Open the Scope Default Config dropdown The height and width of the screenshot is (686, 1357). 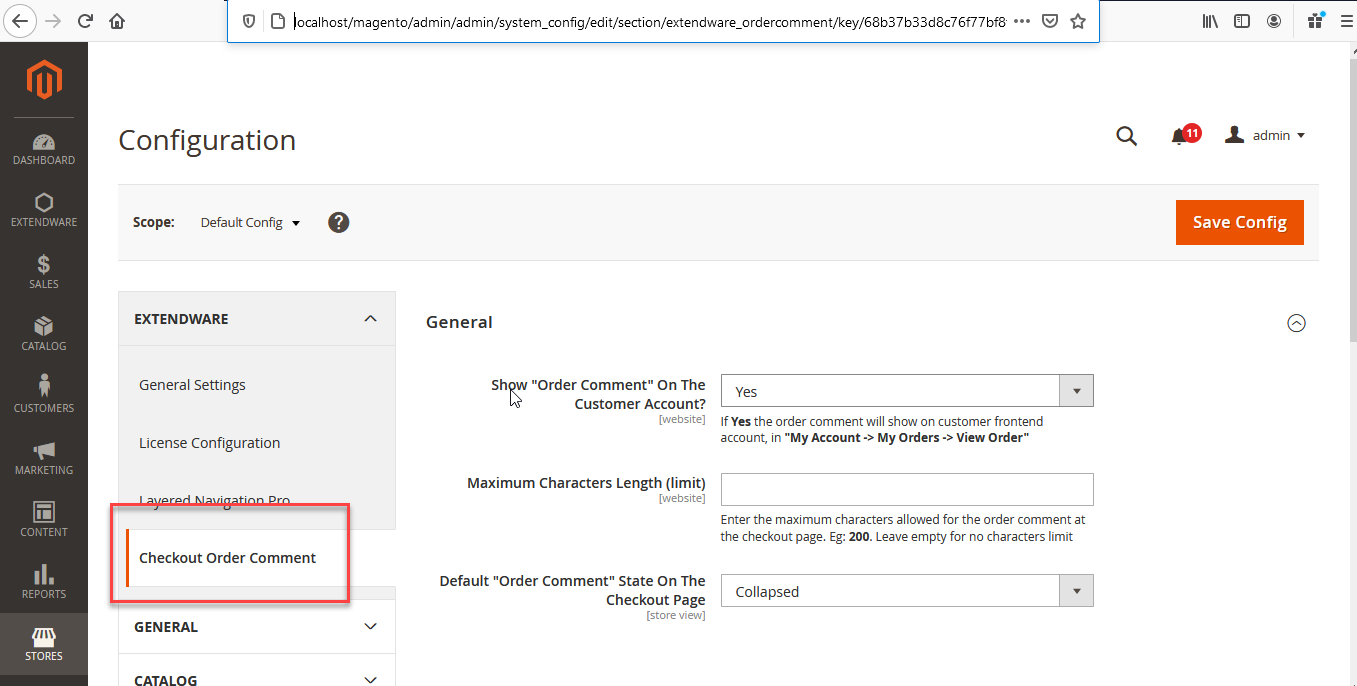(x=250, y=222)
